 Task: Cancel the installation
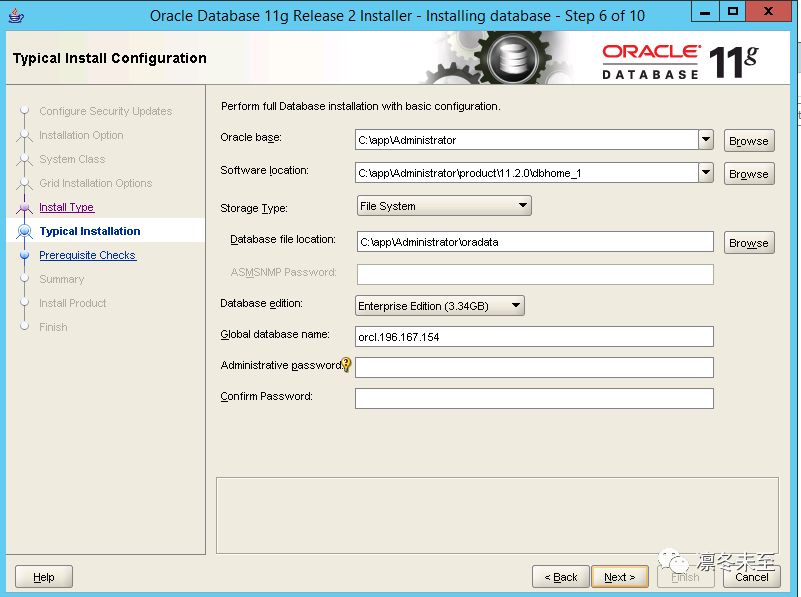pyautogui.click(x=751, y=577)
